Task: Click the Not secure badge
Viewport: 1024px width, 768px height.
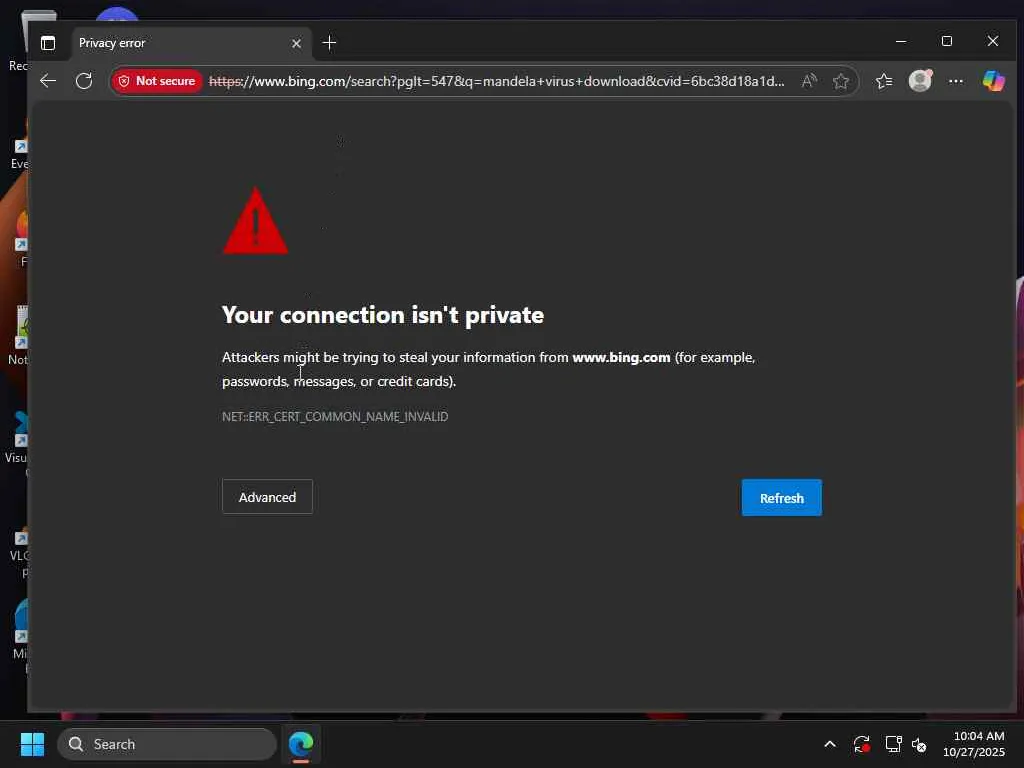Action: point(157,81)
